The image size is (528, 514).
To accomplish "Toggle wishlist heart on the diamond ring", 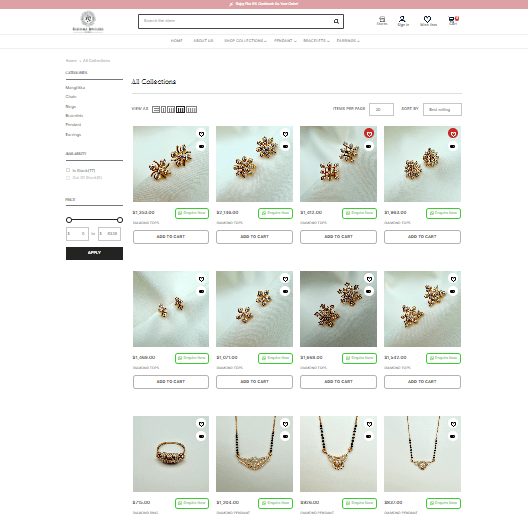I will coord(201,424).
